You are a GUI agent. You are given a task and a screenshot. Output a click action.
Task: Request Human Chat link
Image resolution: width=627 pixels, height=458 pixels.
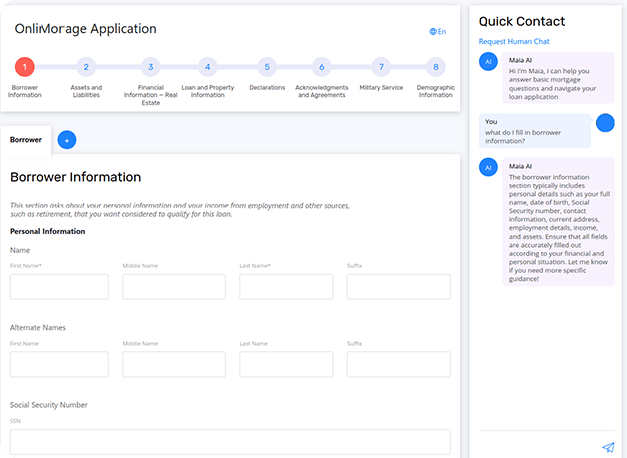tap(514, 42)
